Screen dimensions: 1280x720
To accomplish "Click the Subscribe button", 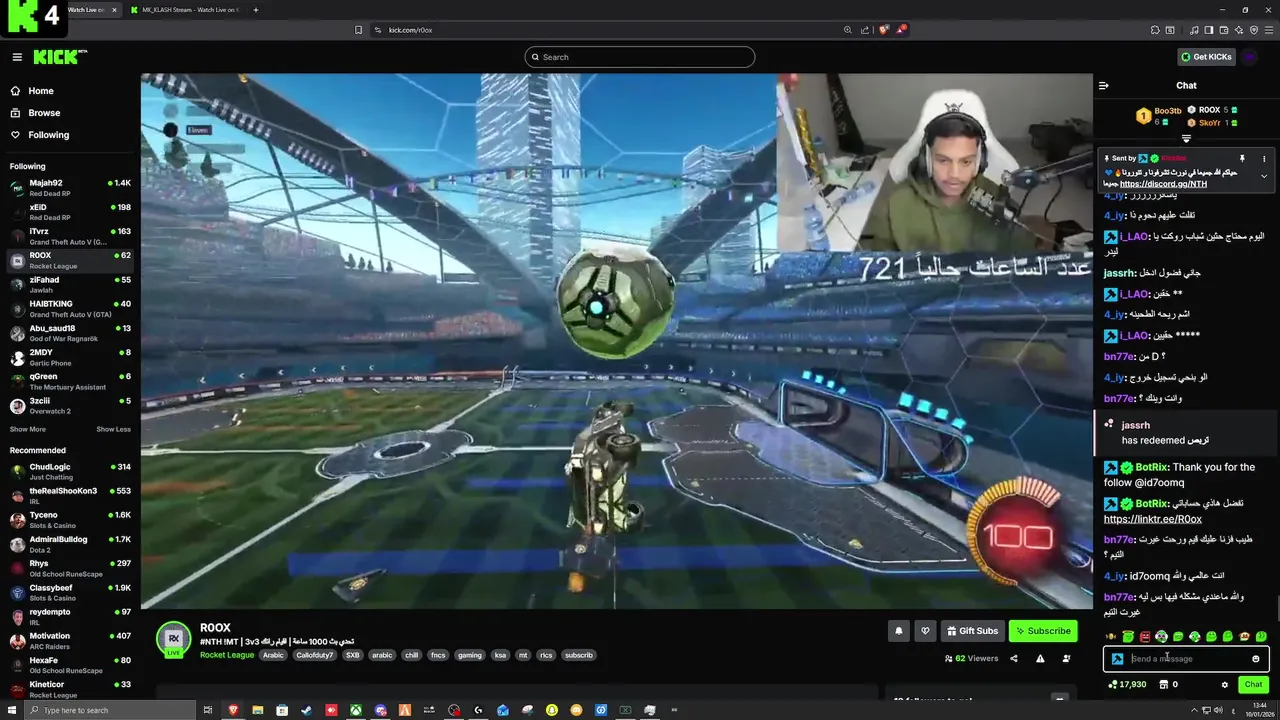I will 1043,631.
